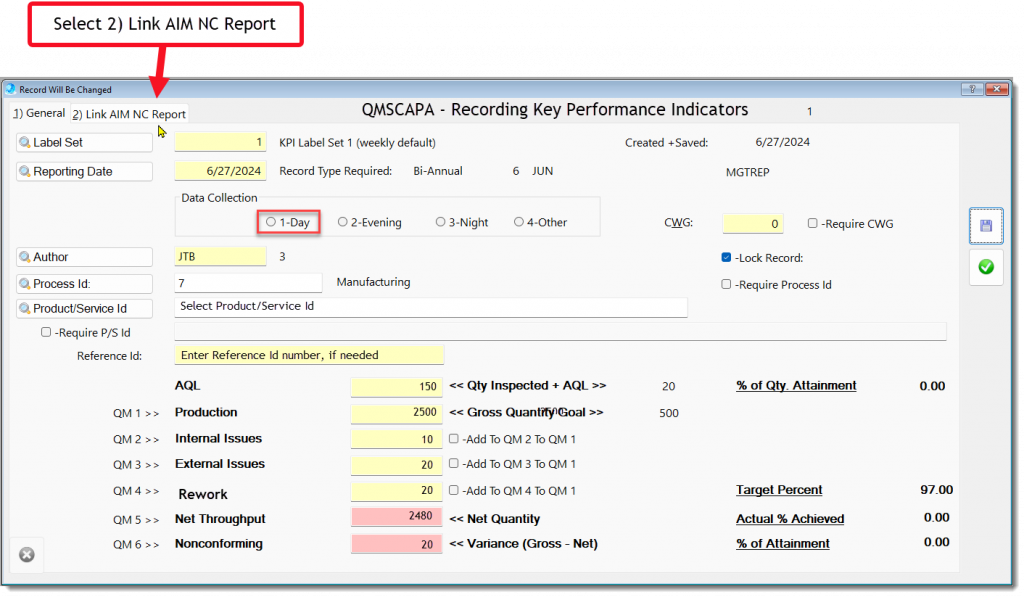This screenshot has height=597, width=1024.
Task: Click the Net Quantity label
Action: click(494, 519)
